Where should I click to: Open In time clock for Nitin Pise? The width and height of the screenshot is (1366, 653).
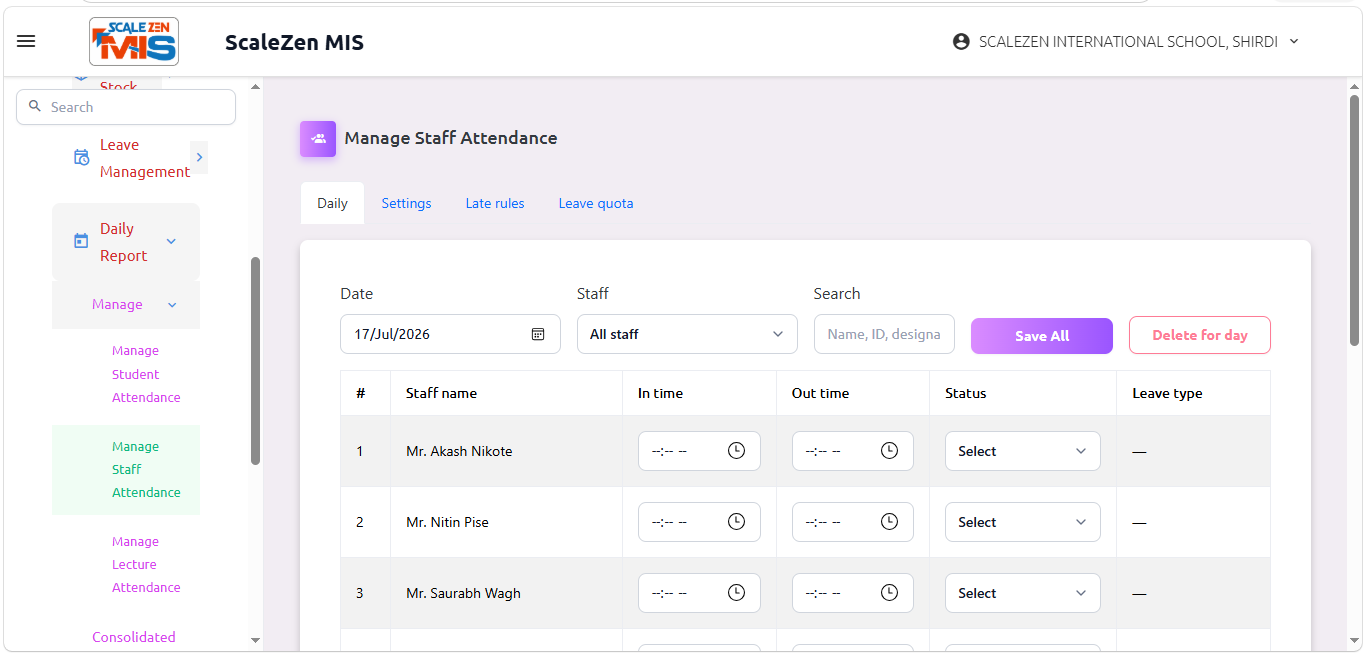tap(736, 522)
